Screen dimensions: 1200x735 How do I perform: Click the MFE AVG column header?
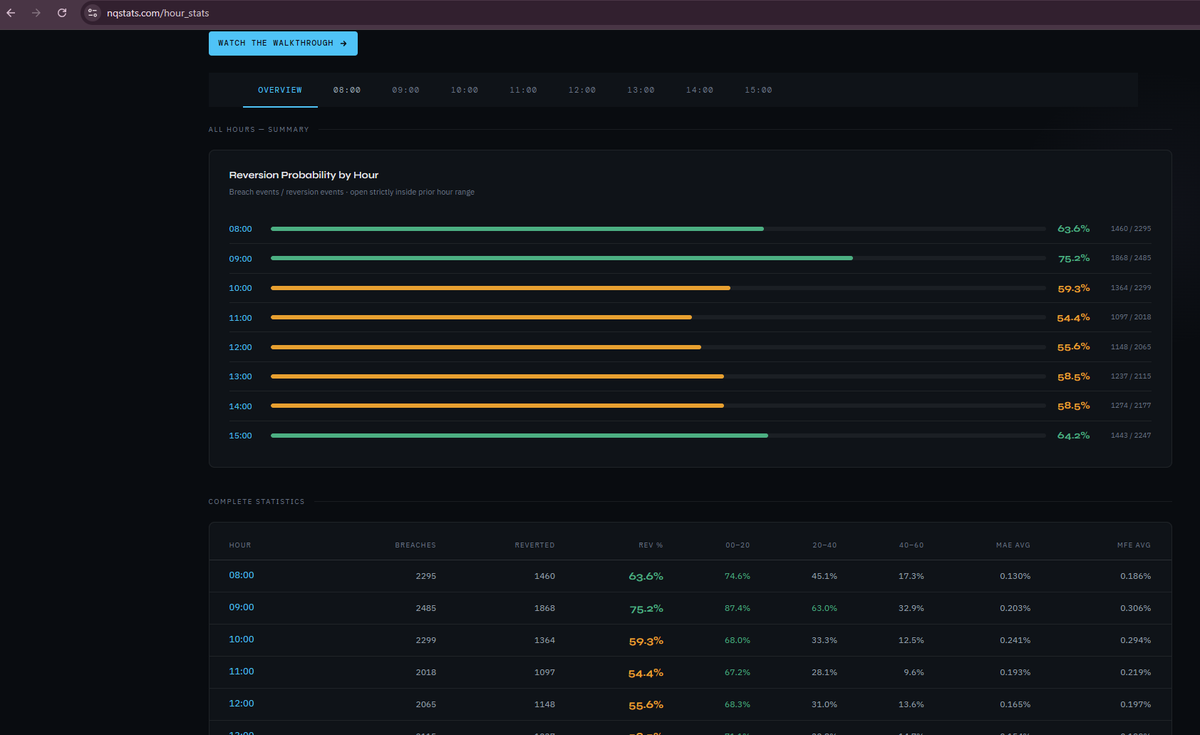click(1134, 545)
